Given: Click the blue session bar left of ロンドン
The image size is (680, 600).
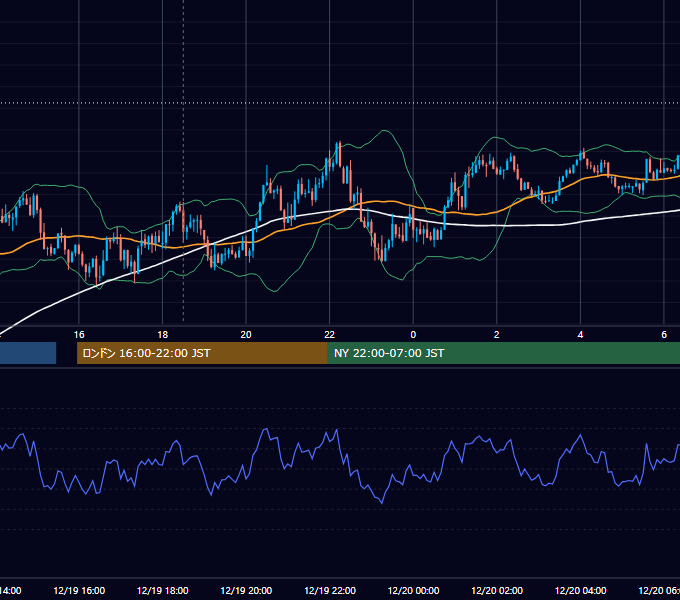Looking at the screenshot, I should (x=28, y=353).
